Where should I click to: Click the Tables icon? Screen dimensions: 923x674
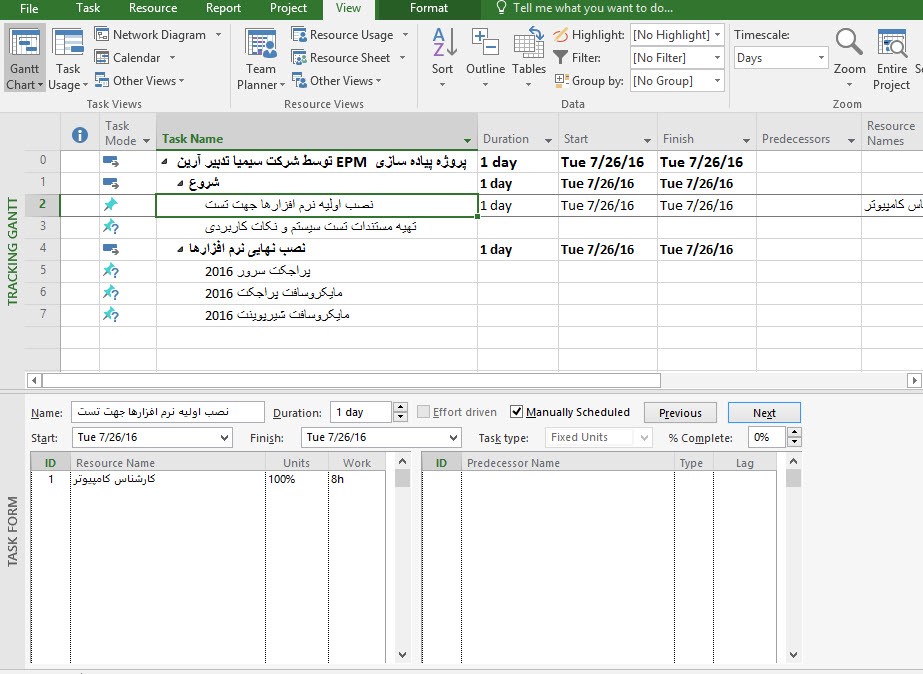(x=529, y=45)
